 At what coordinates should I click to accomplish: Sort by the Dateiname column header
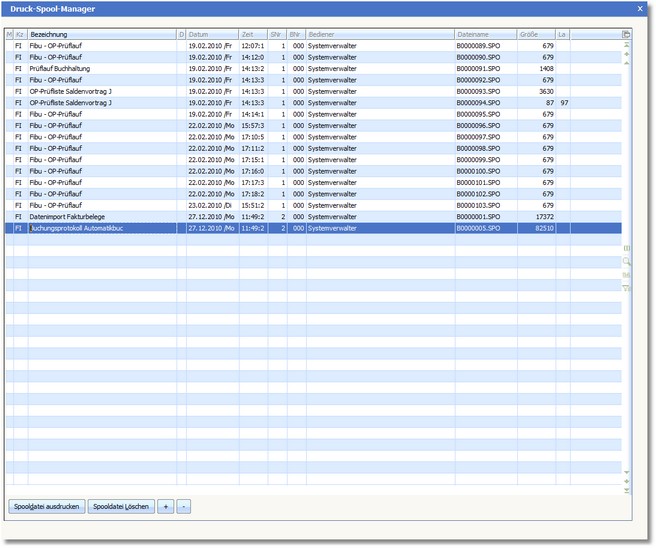click(484, 34)
